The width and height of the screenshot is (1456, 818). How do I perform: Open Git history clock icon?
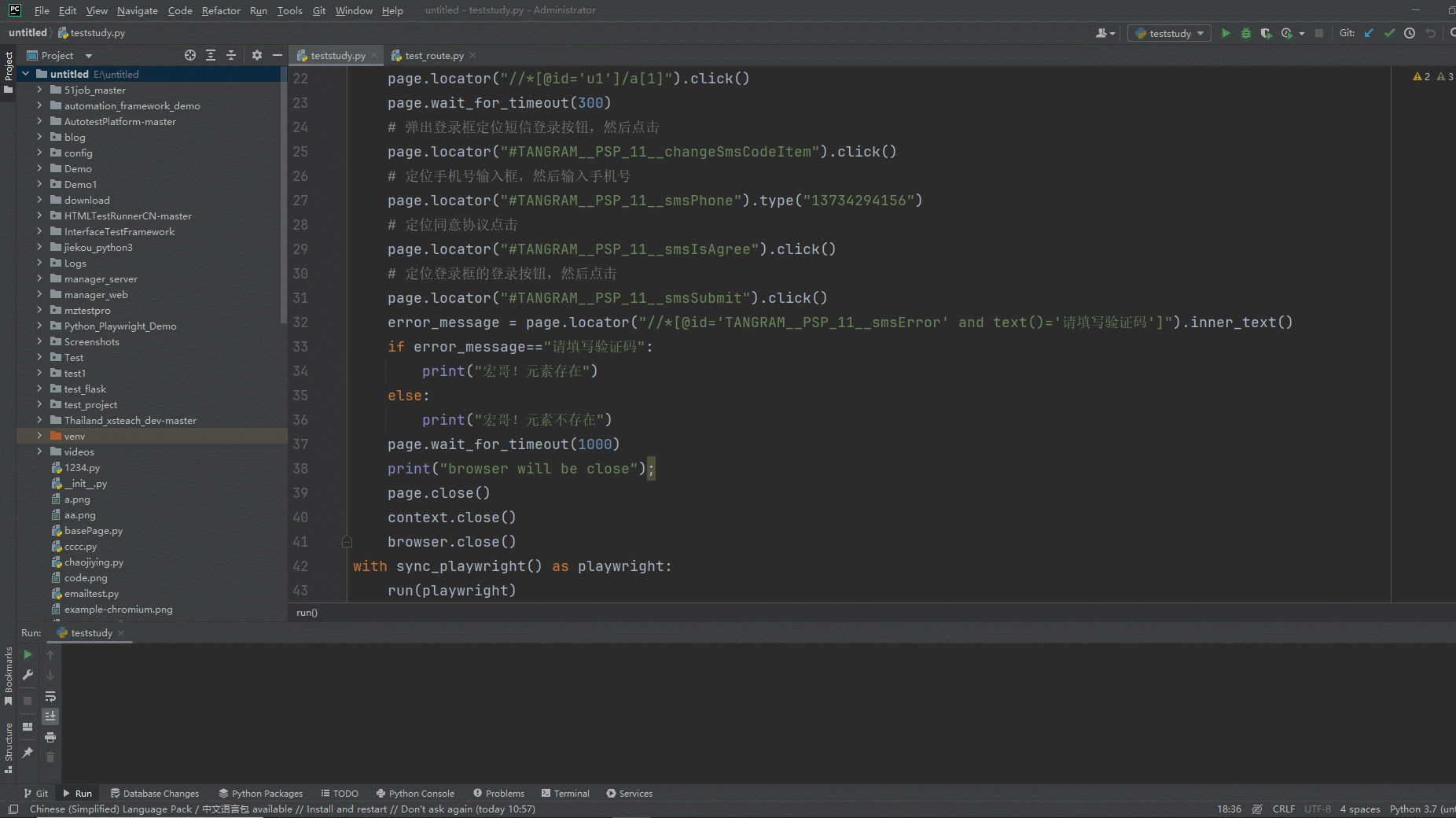click(x=1410, y=33)
